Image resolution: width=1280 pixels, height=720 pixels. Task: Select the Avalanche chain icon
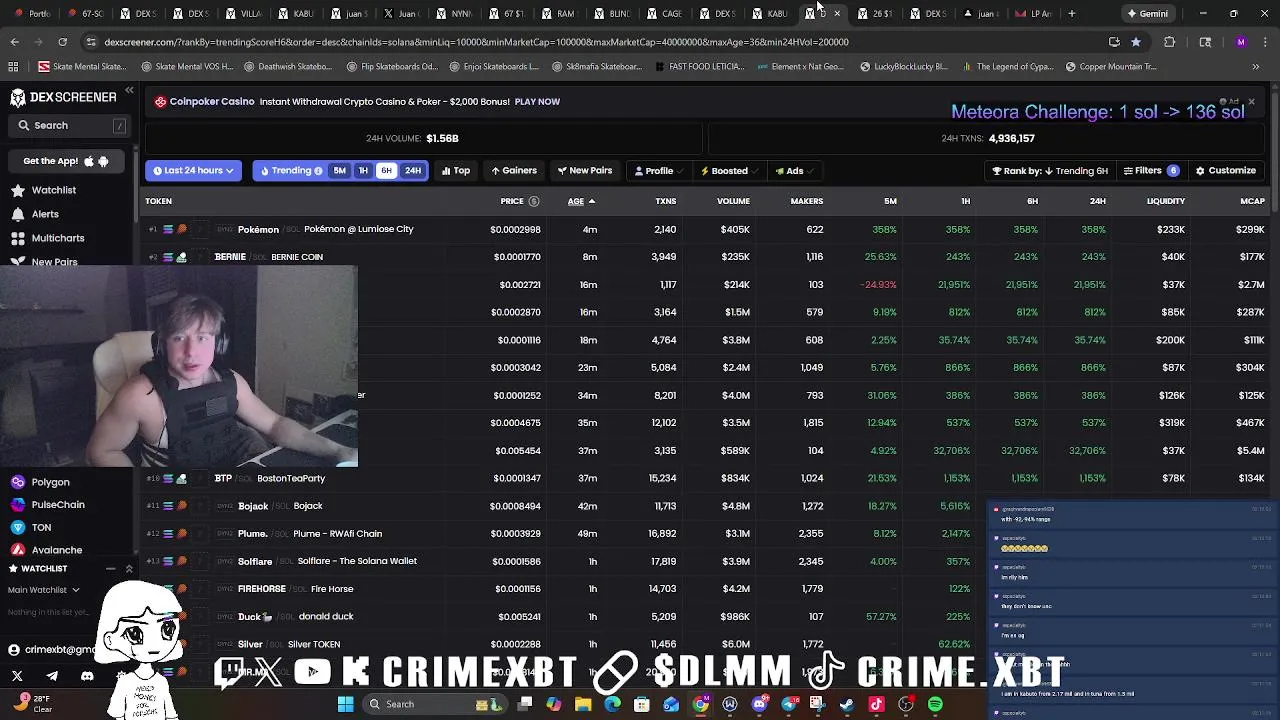pyautogui.click(x=17, y=550)
